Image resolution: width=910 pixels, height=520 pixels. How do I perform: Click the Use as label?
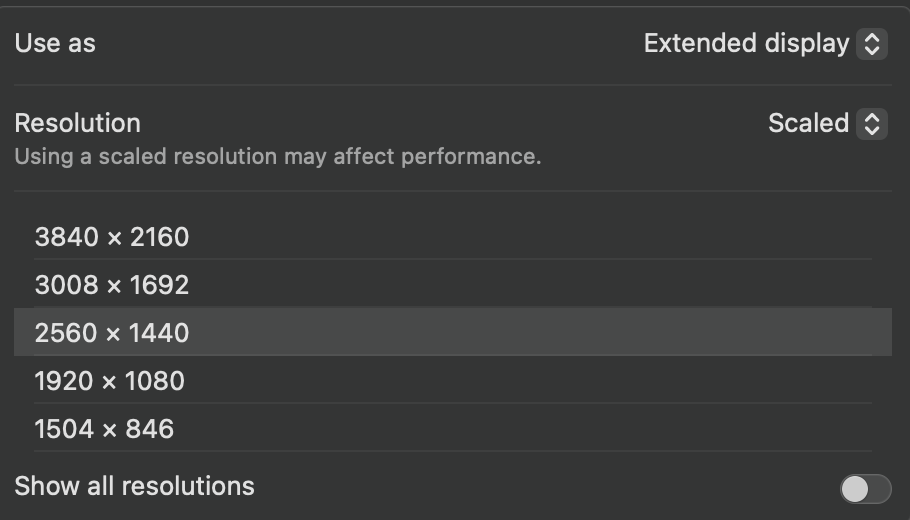55,43
